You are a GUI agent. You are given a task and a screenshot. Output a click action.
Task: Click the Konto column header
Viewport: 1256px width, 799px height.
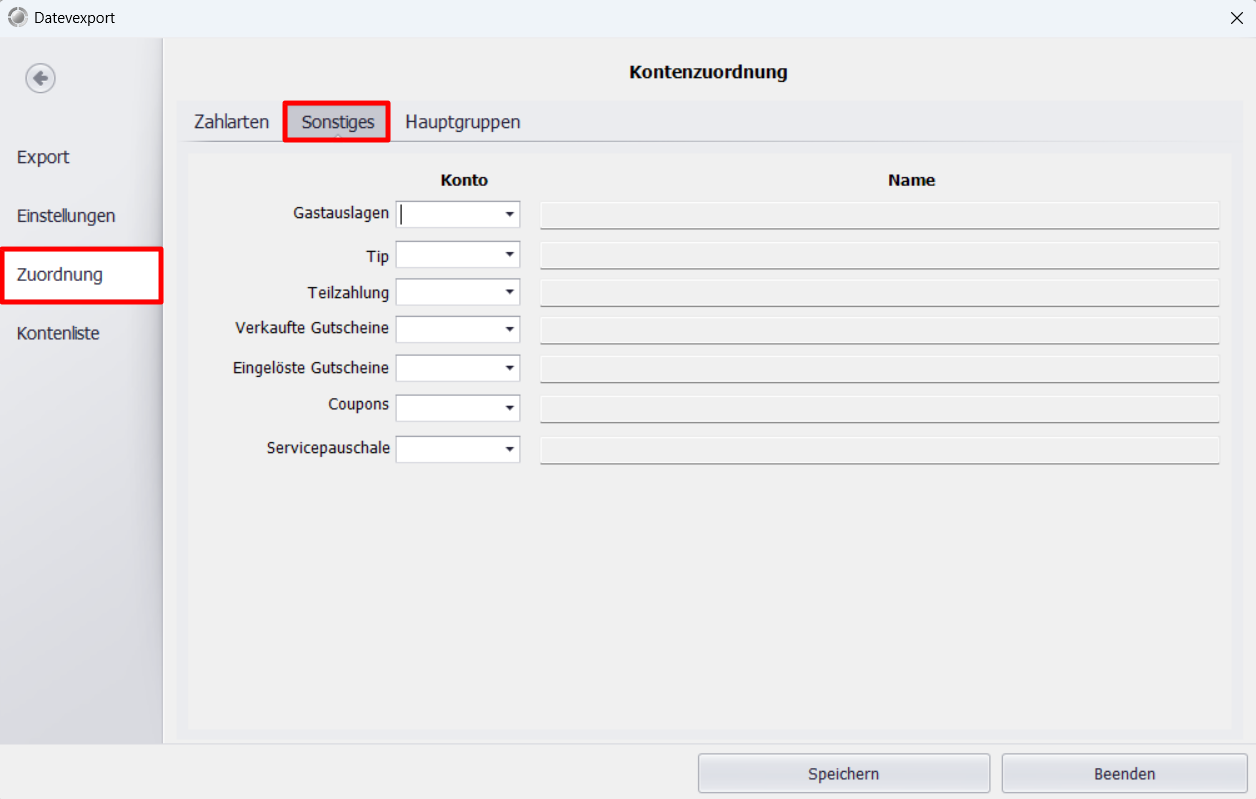coord(464,180)
